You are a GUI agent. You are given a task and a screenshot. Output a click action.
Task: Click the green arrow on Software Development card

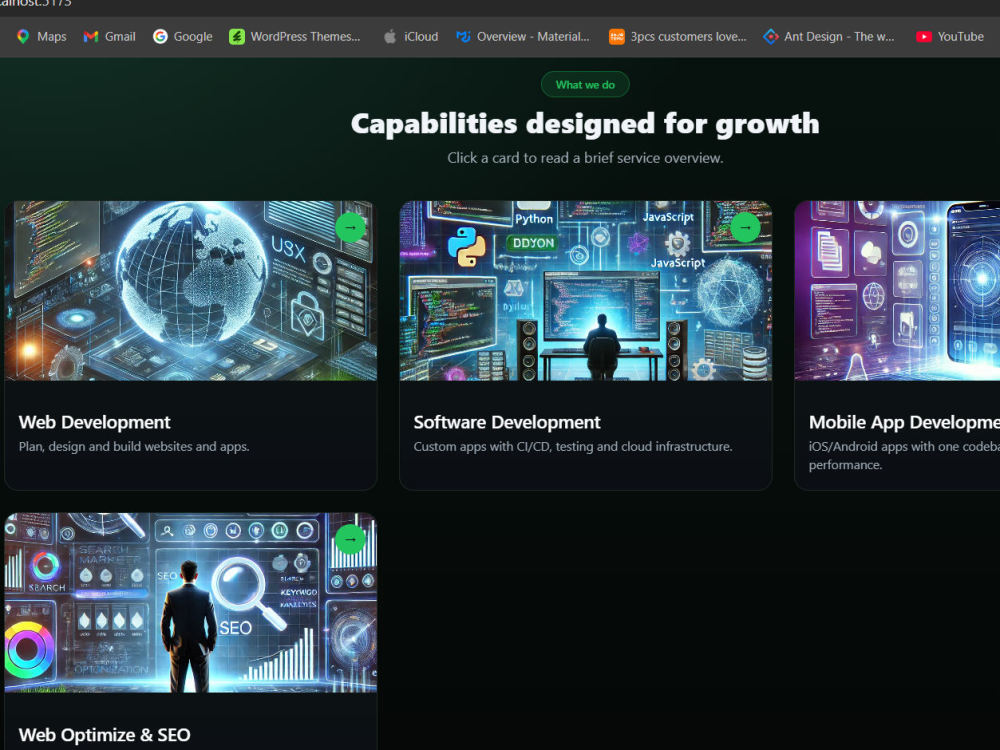pyautogui.click(x=745, y=227)
